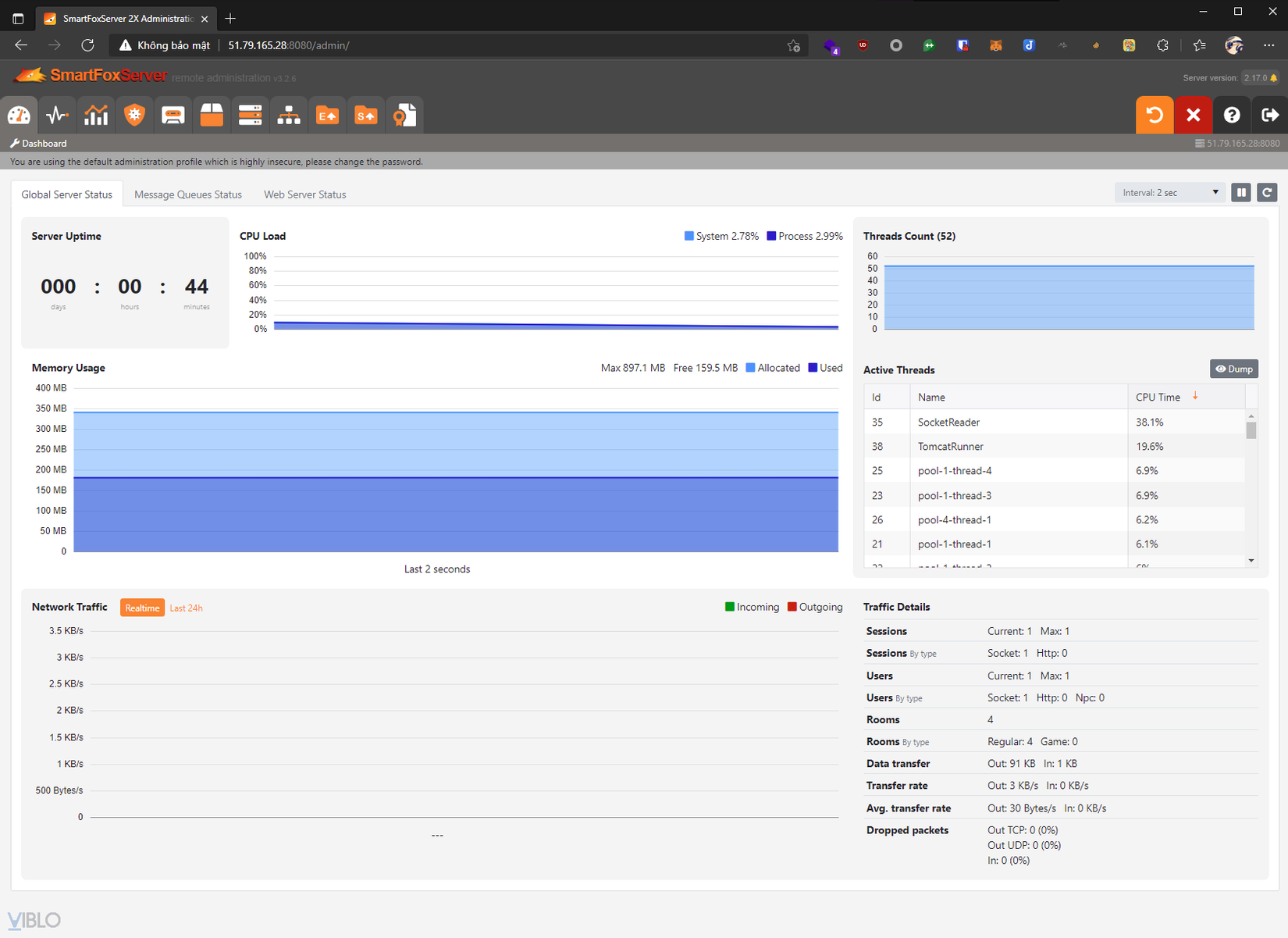Toggle Realtime network traffic view
Image resolution: width=1288 pixels, height=938 pixels.
coord(142,608)
